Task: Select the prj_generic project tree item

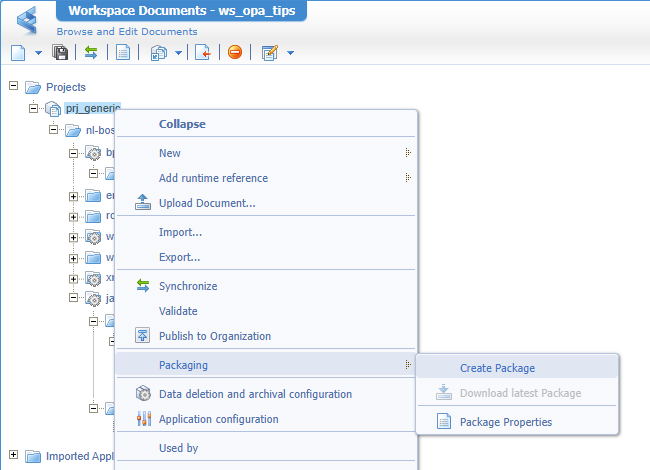Action: point(92,108)
